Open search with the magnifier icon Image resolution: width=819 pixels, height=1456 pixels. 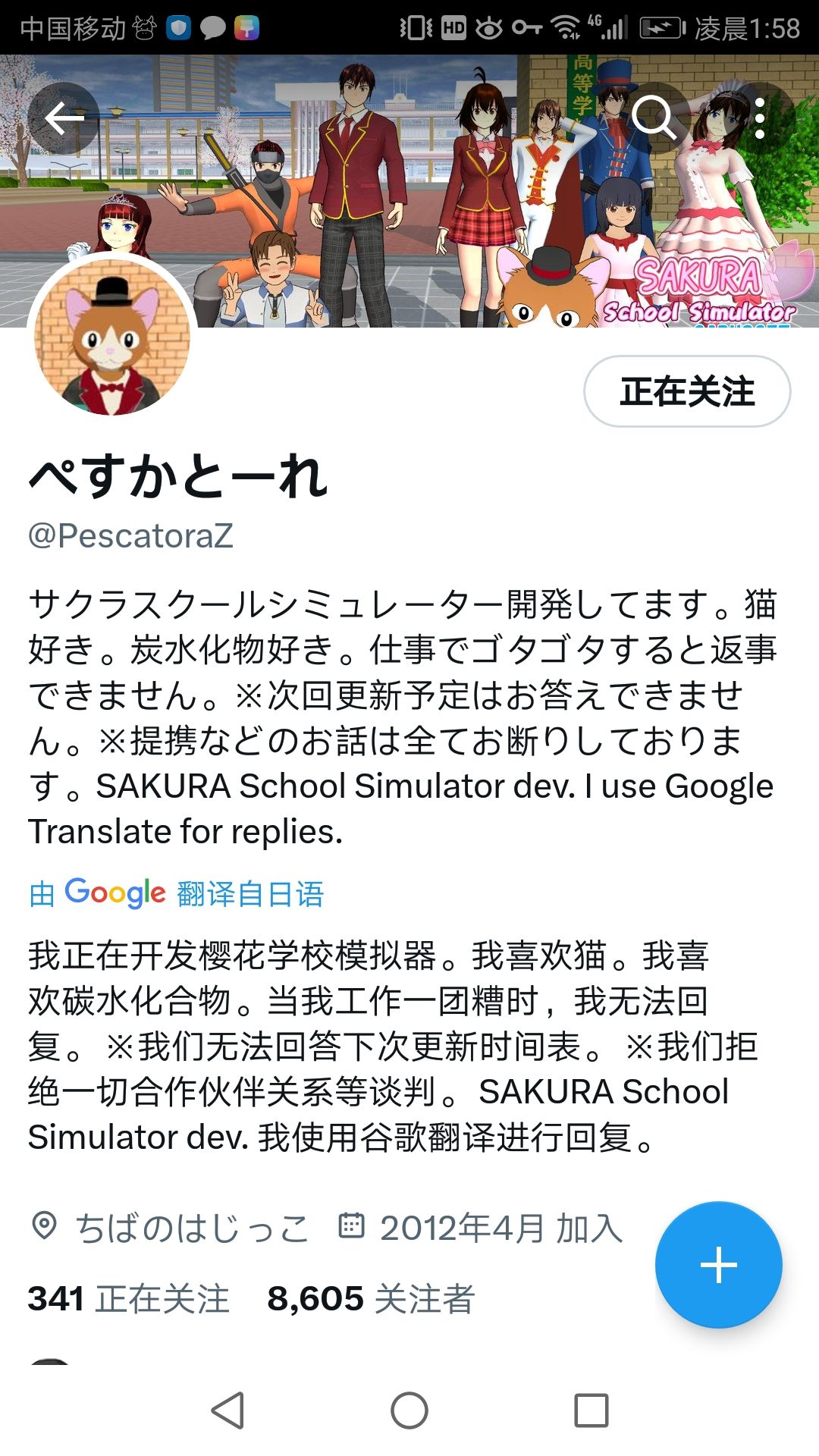click(653, 118)
